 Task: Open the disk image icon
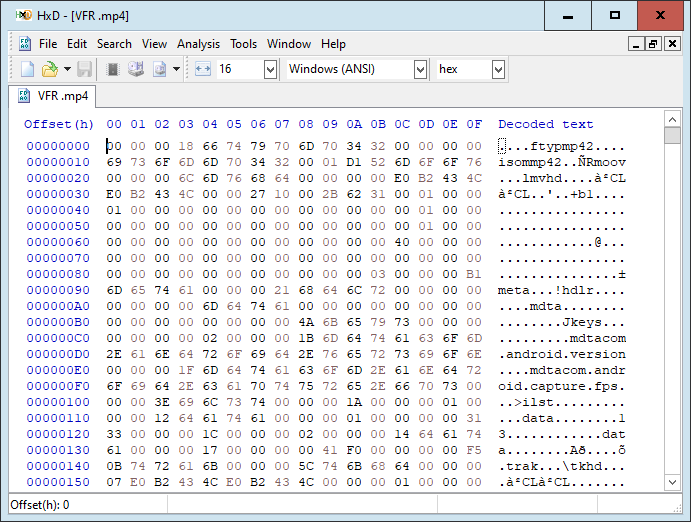[x=160, y=69]
